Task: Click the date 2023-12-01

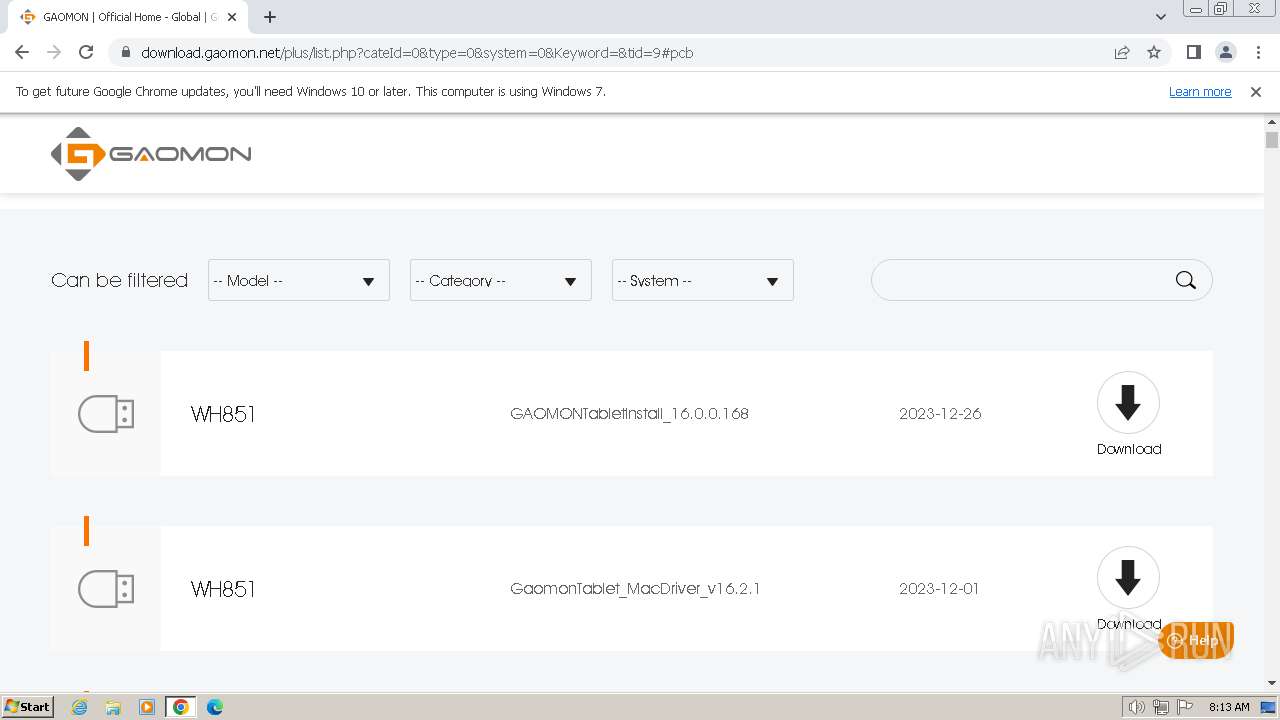Action: [939, 589]
